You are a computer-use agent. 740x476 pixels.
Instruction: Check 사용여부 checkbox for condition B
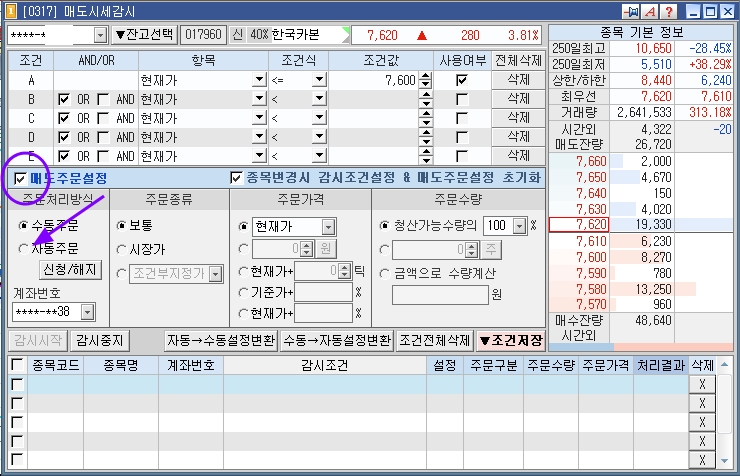pos(462,99)
